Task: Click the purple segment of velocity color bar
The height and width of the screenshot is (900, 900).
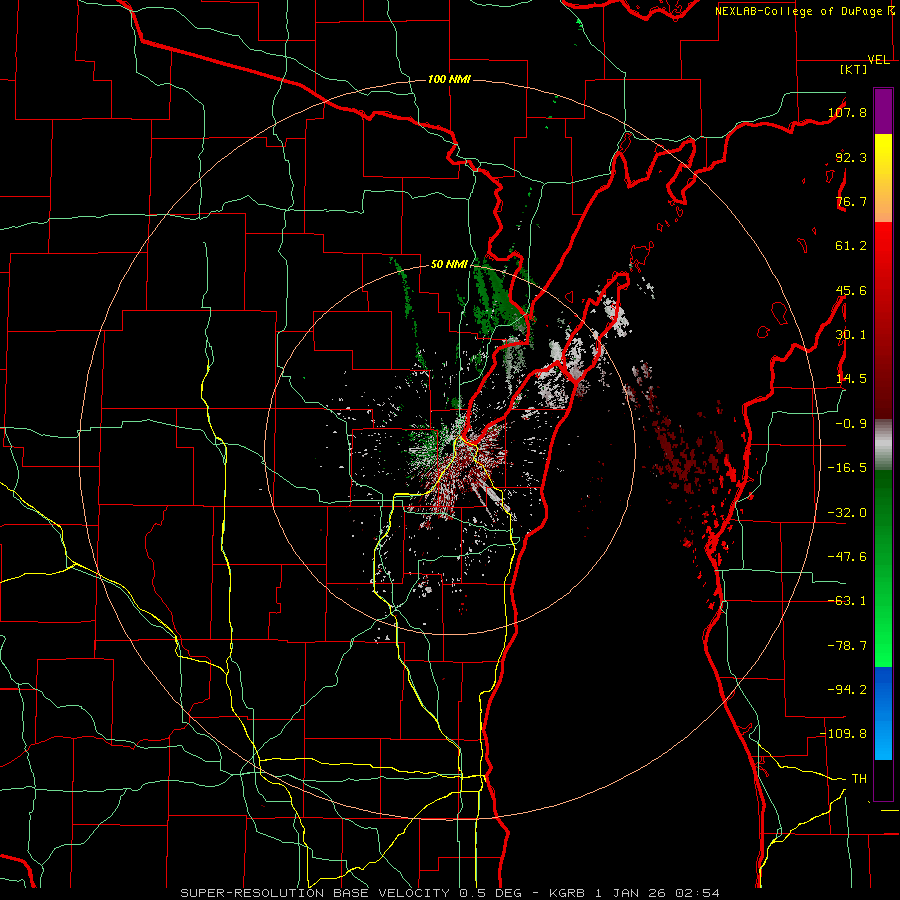Action: tap(883, 112)
